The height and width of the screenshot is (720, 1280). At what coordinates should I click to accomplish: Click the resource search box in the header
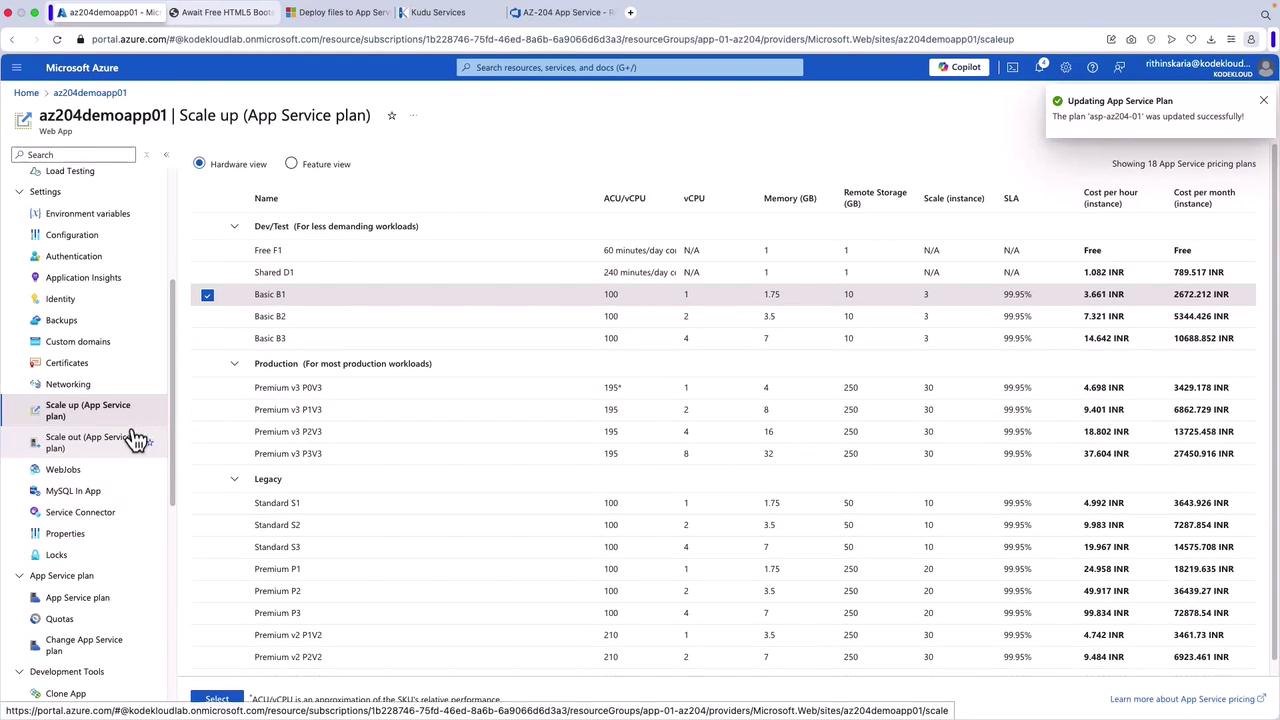pos(630,67)
